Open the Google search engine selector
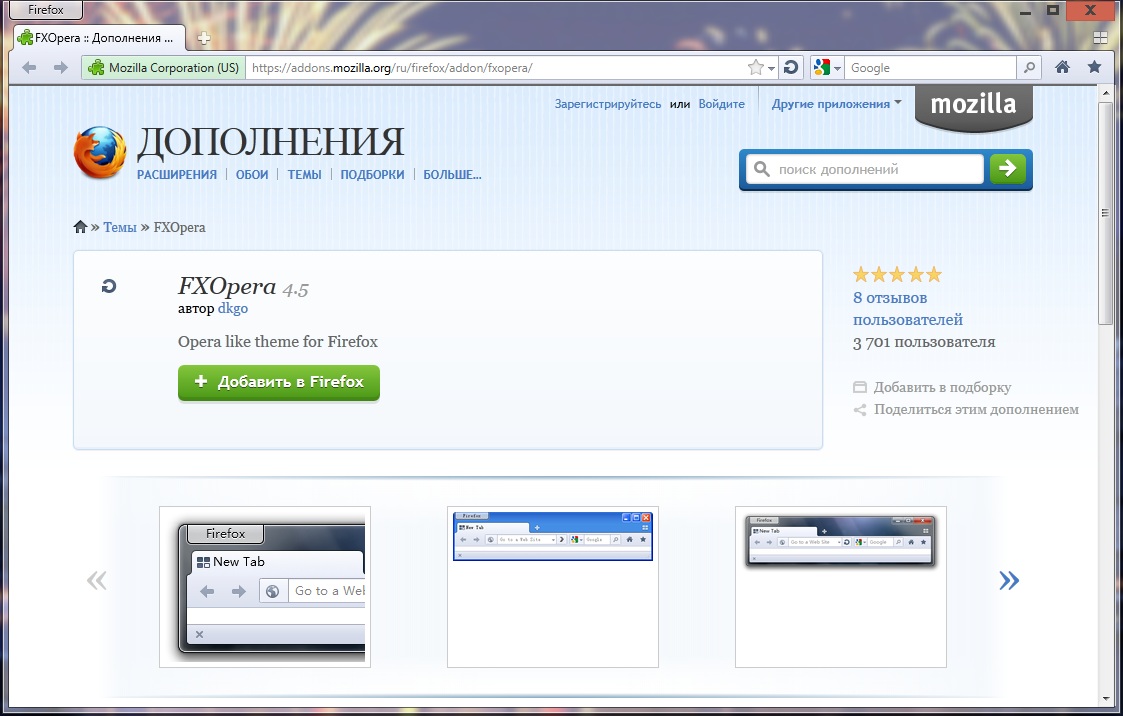The image size is (1123, 716). coord(827,68)
